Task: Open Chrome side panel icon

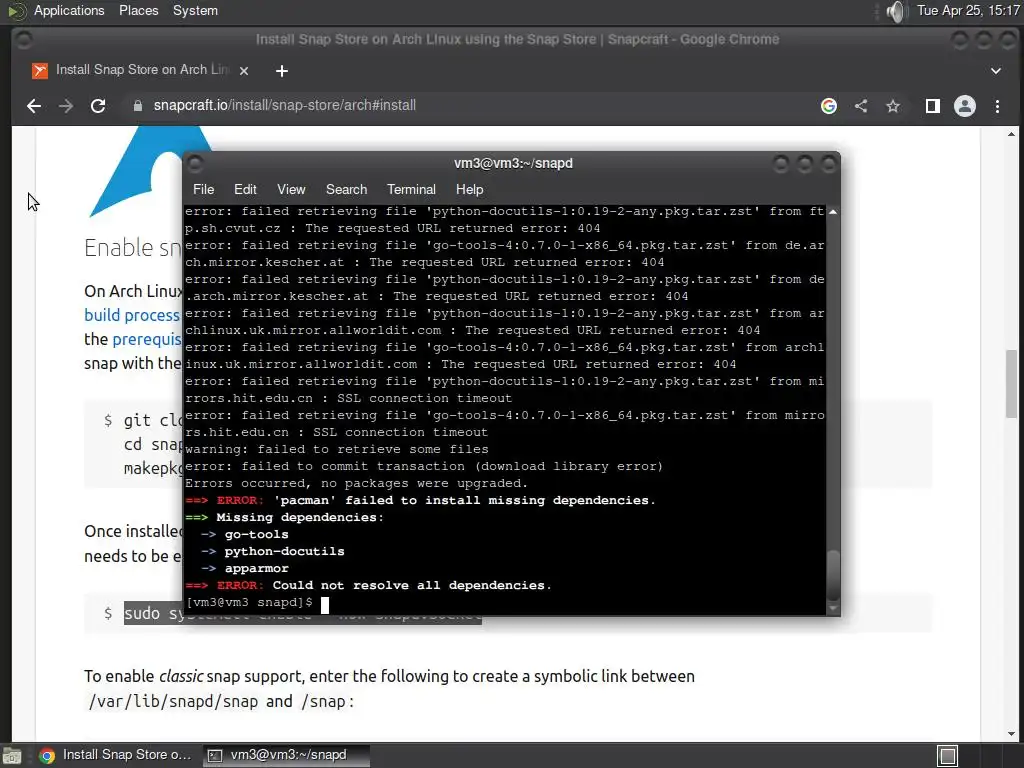Action: click(x=933, y=106)
